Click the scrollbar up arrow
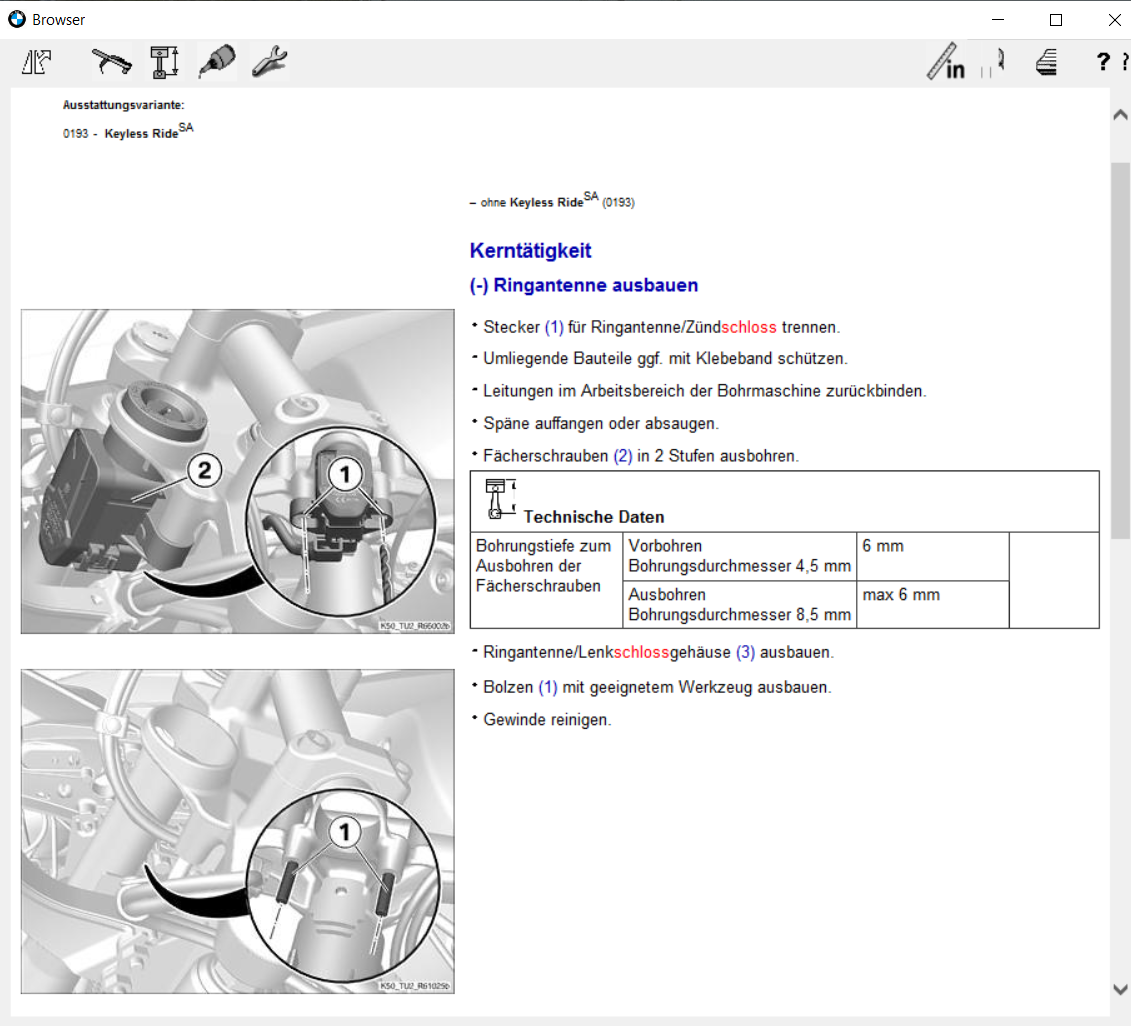Image resolution: width=1131 pixels, height=1026 pixels. pyautogui.click(x=1120, y=113)
